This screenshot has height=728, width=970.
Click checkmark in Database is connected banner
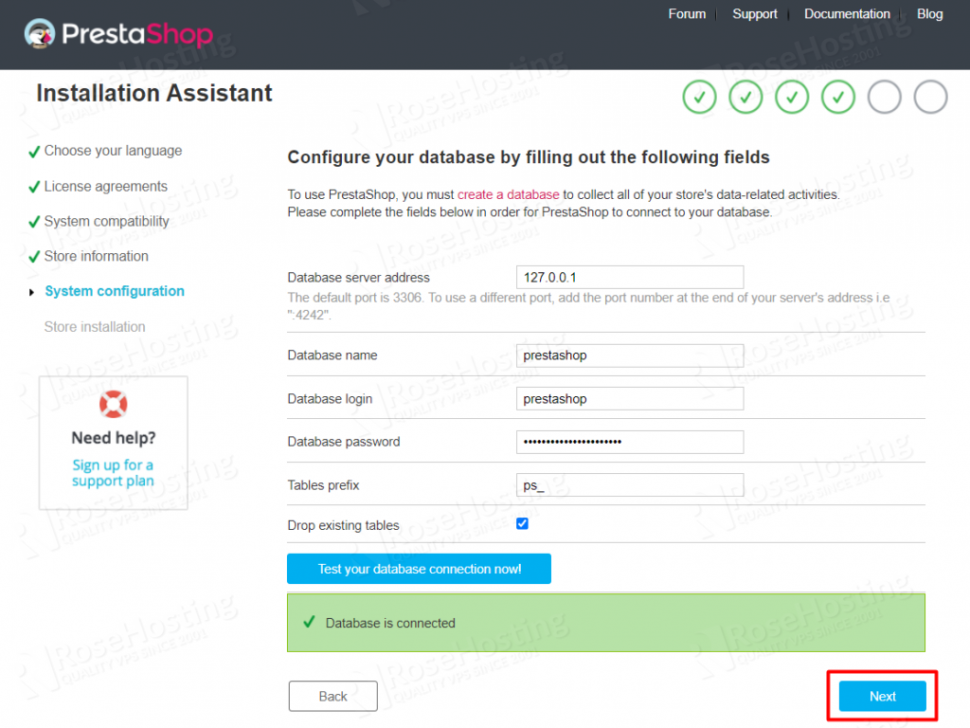pos(309,622)
